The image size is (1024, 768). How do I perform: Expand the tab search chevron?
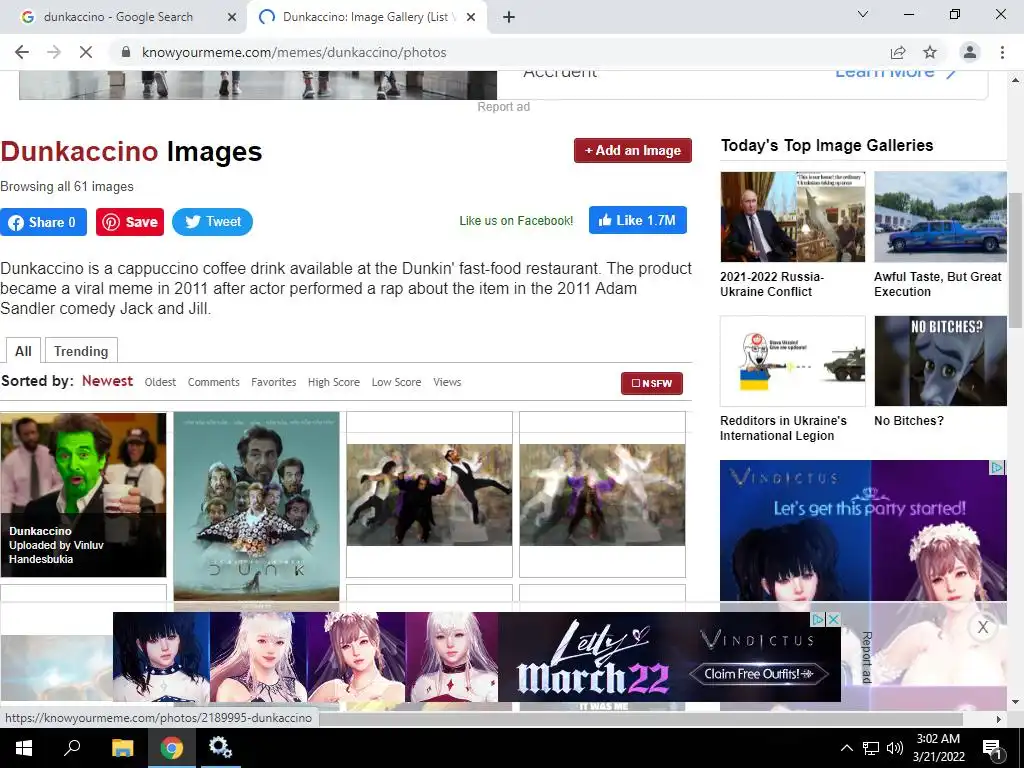coord(863,14)
